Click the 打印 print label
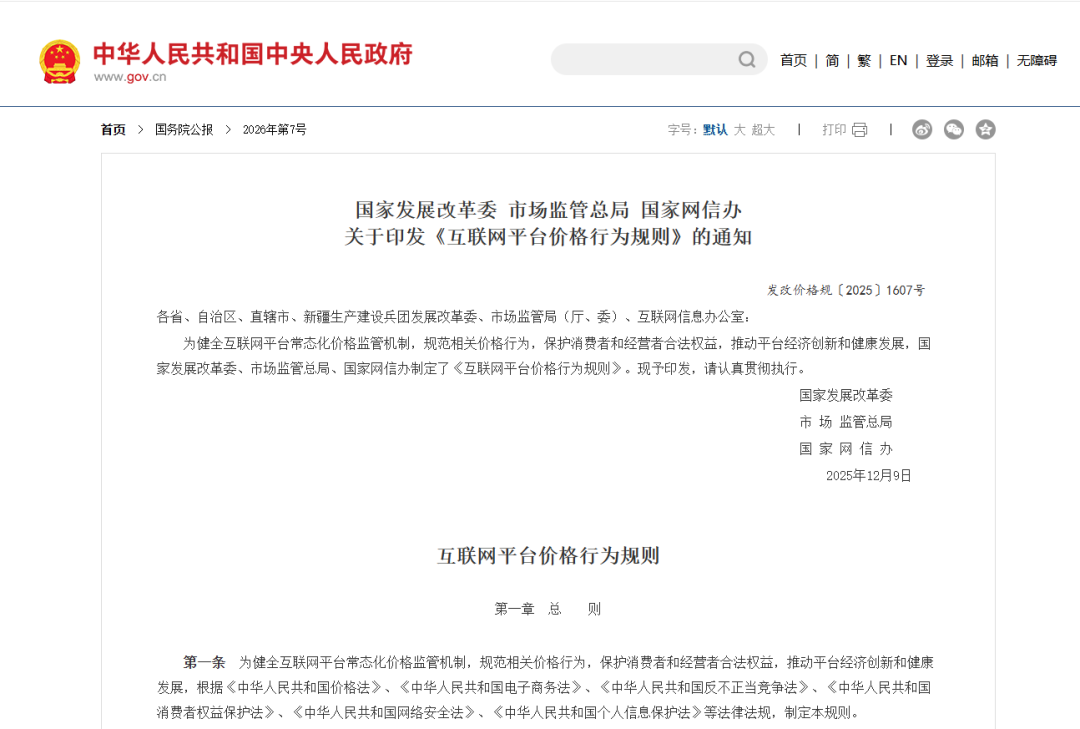This screenshot has height=729, width=1080. pyautogui.click(x=834, y=130)
